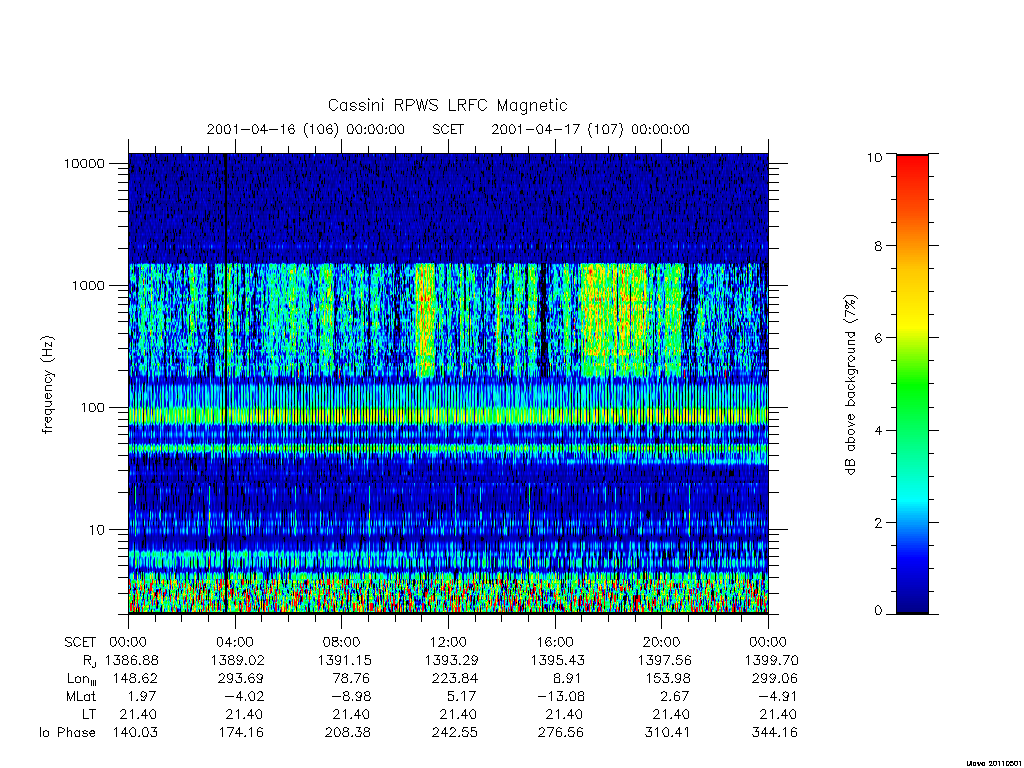
Task: Click the 12:00 SCET time label
Action: (448, 642)
